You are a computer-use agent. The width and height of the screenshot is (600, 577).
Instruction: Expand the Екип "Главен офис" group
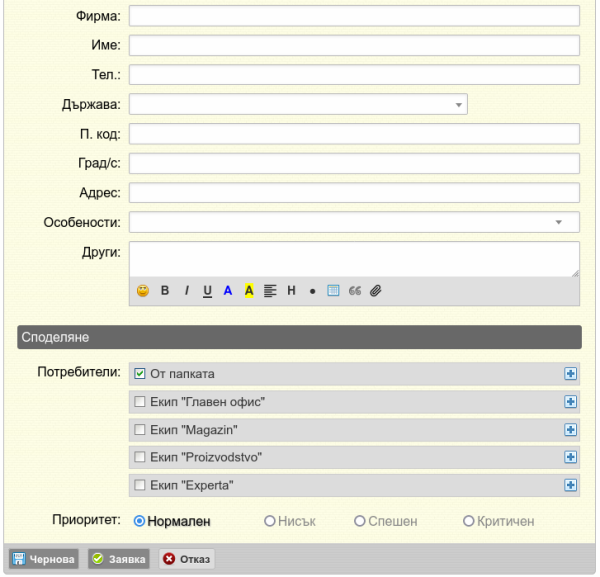pyautogui.click(x=571, y=402)
